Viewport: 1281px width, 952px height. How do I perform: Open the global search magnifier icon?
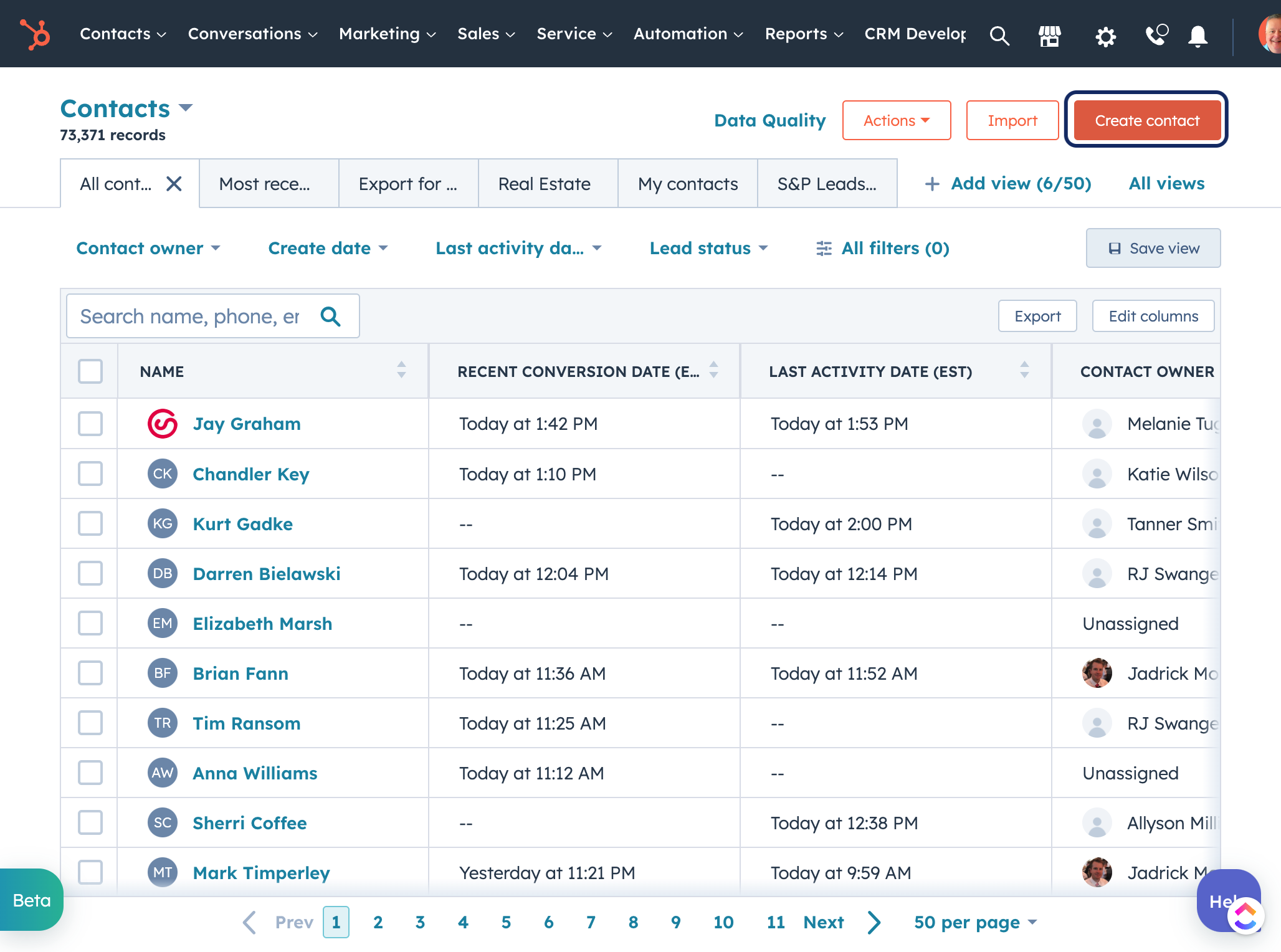[999, 35]
